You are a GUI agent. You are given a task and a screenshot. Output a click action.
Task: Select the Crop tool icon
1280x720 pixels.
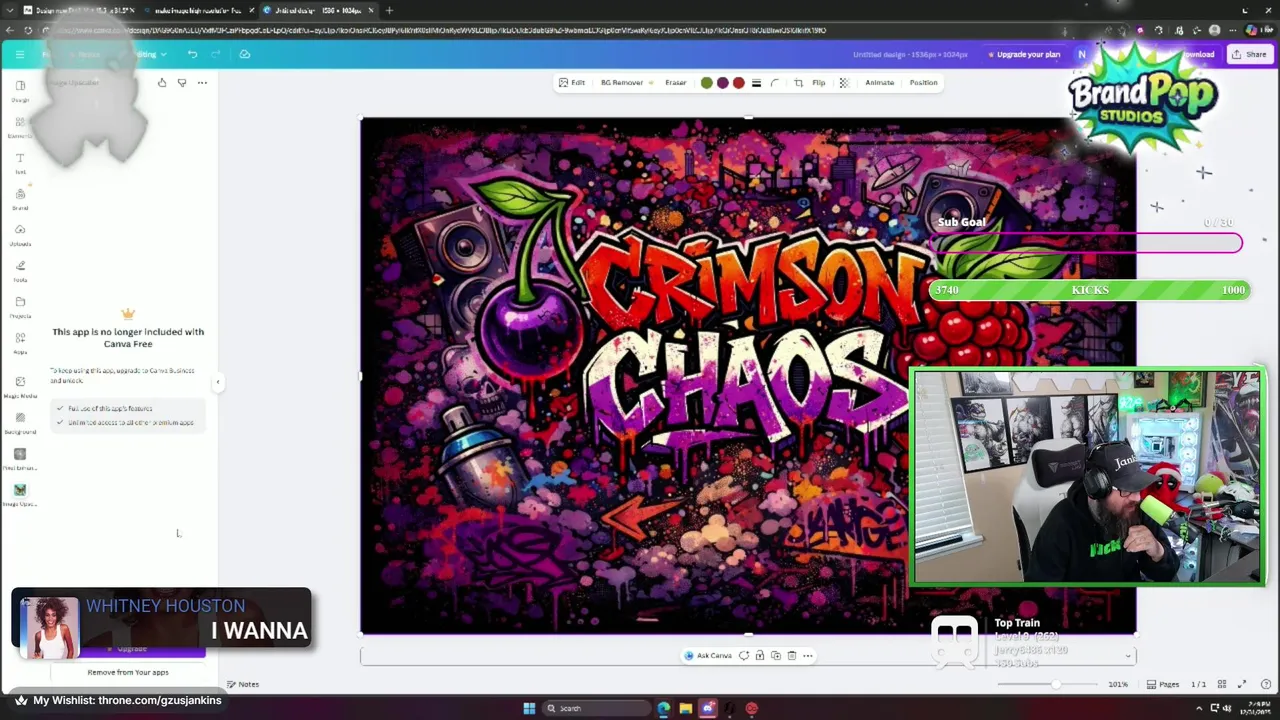(x=798, y=83)
